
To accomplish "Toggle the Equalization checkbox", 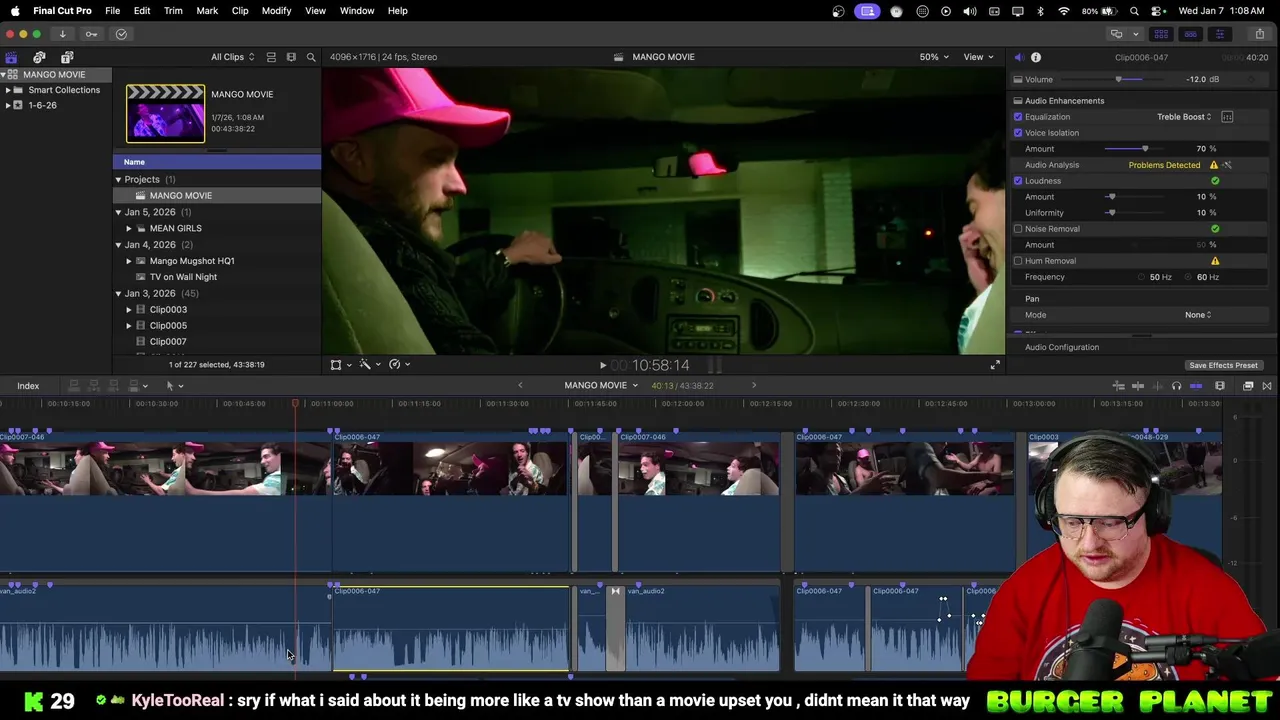I will point(1018,117).
